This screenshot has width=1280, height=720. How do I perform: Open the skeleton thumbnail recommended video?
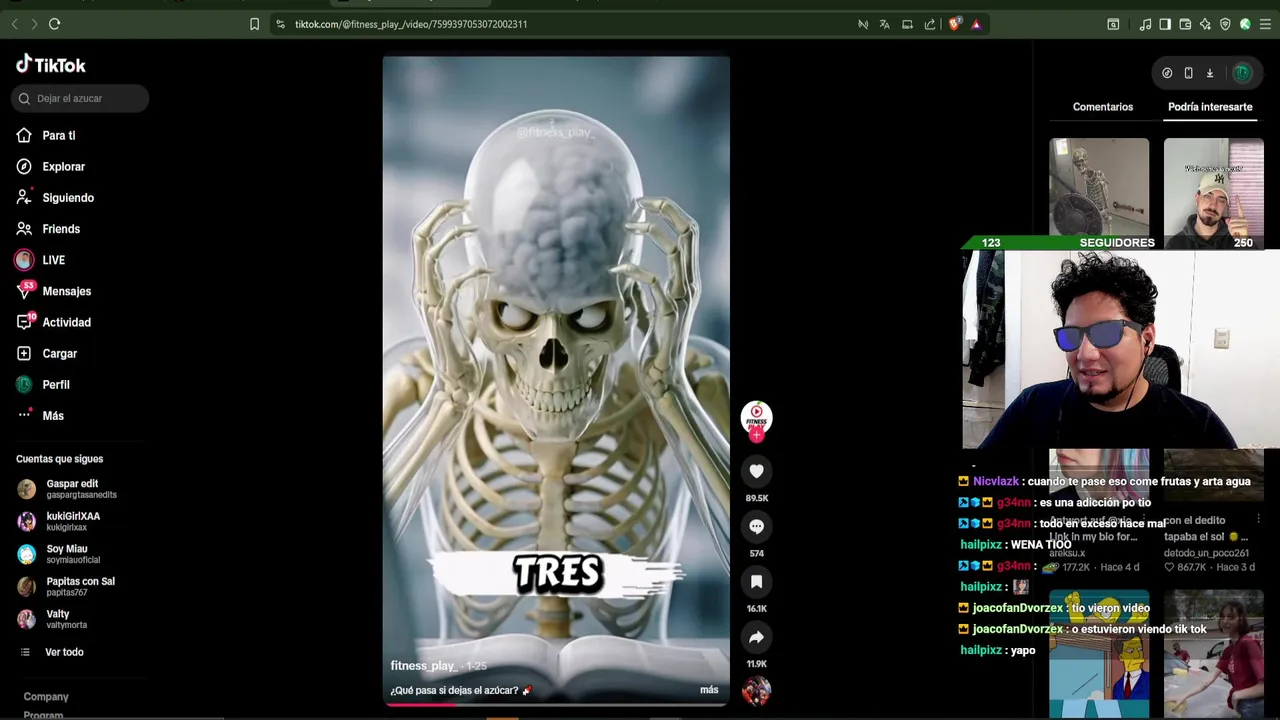tap(1099, 186)
